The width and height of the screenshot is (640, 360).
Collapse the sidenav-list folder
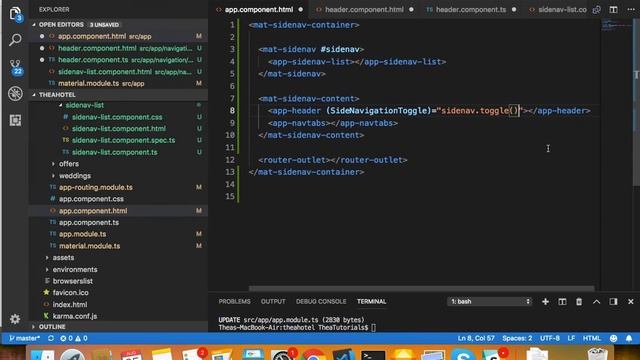pos(84,105)
